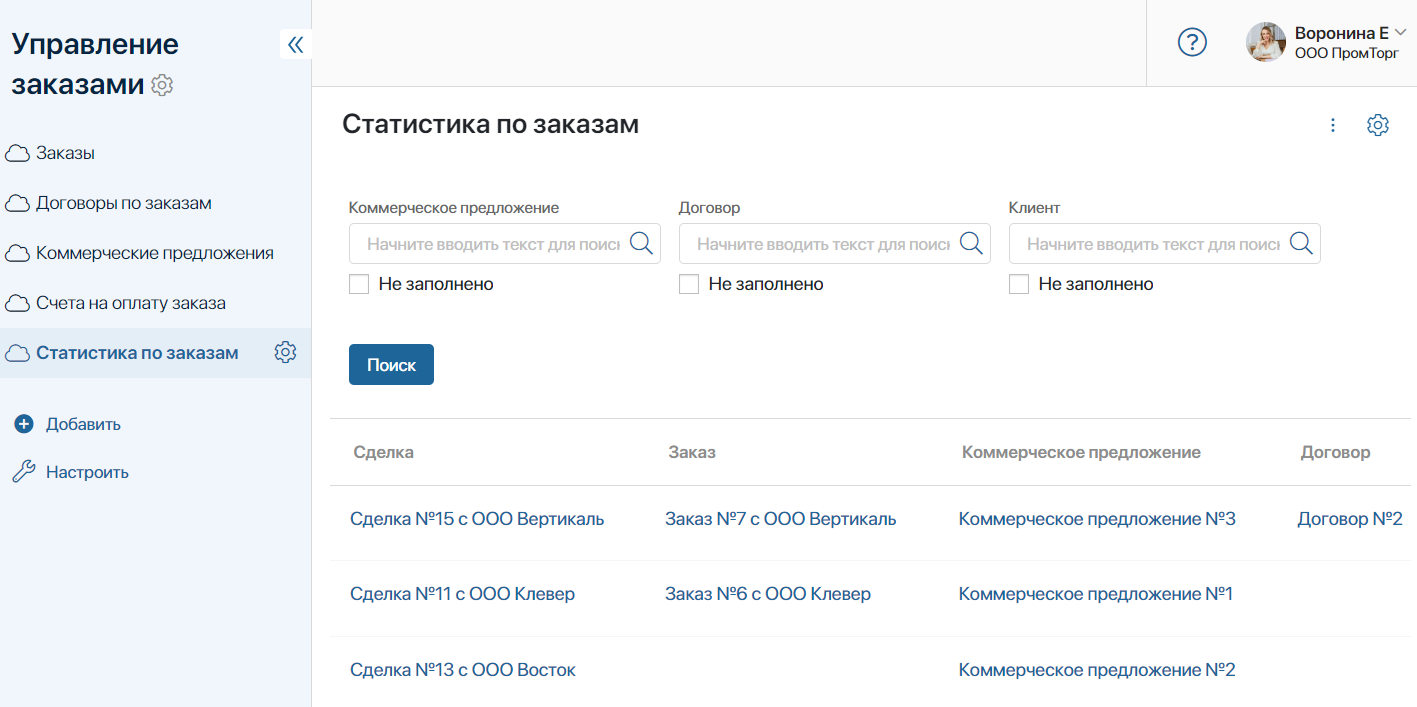The height and width of the screenshot is (707, 1417).
Task: Open Счета на оплату заказа section
Action: pyautogui.click(x=131, y=303)
